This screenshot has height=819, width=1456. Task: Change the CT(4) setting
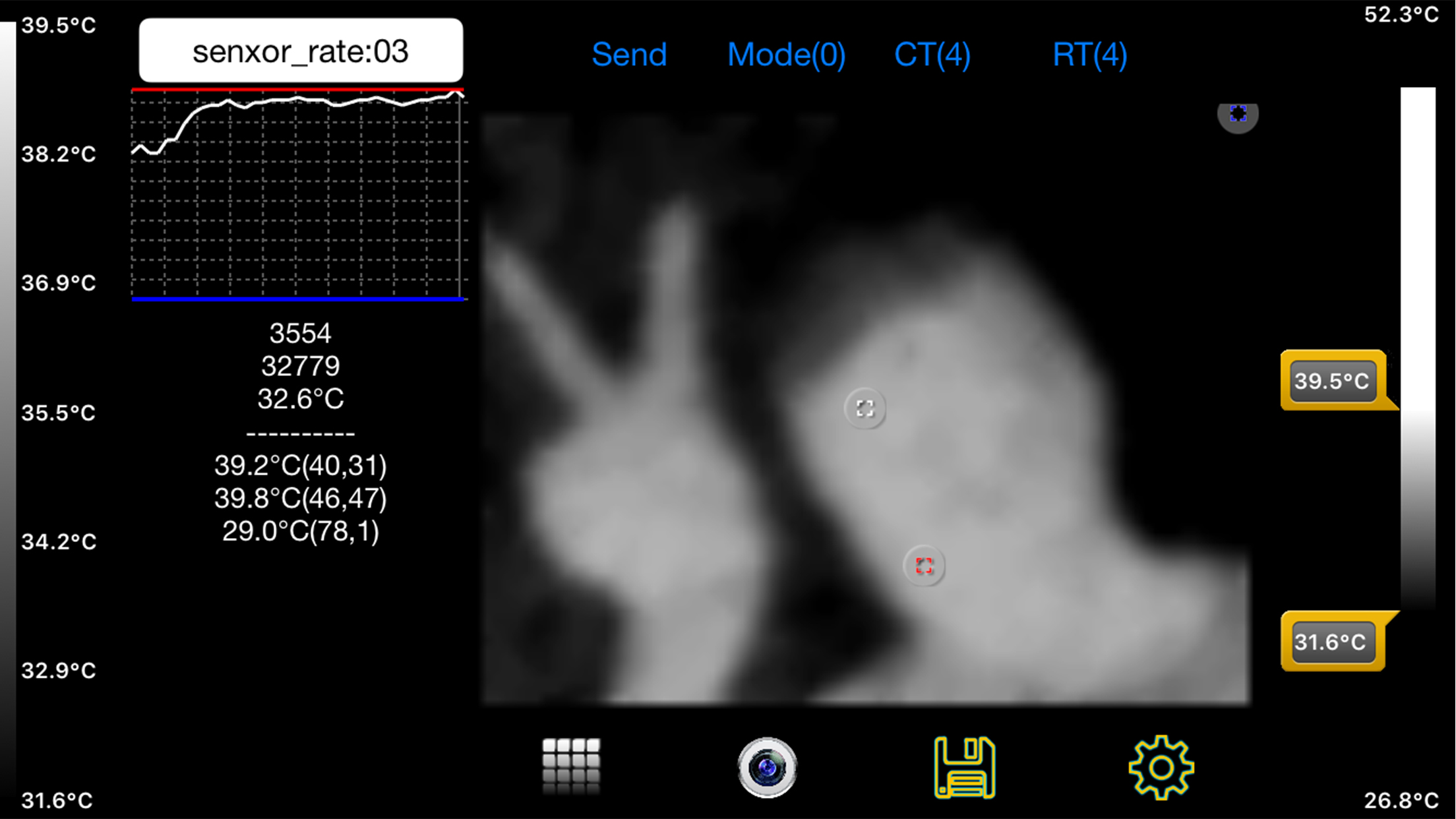click(x=932, y=54)
